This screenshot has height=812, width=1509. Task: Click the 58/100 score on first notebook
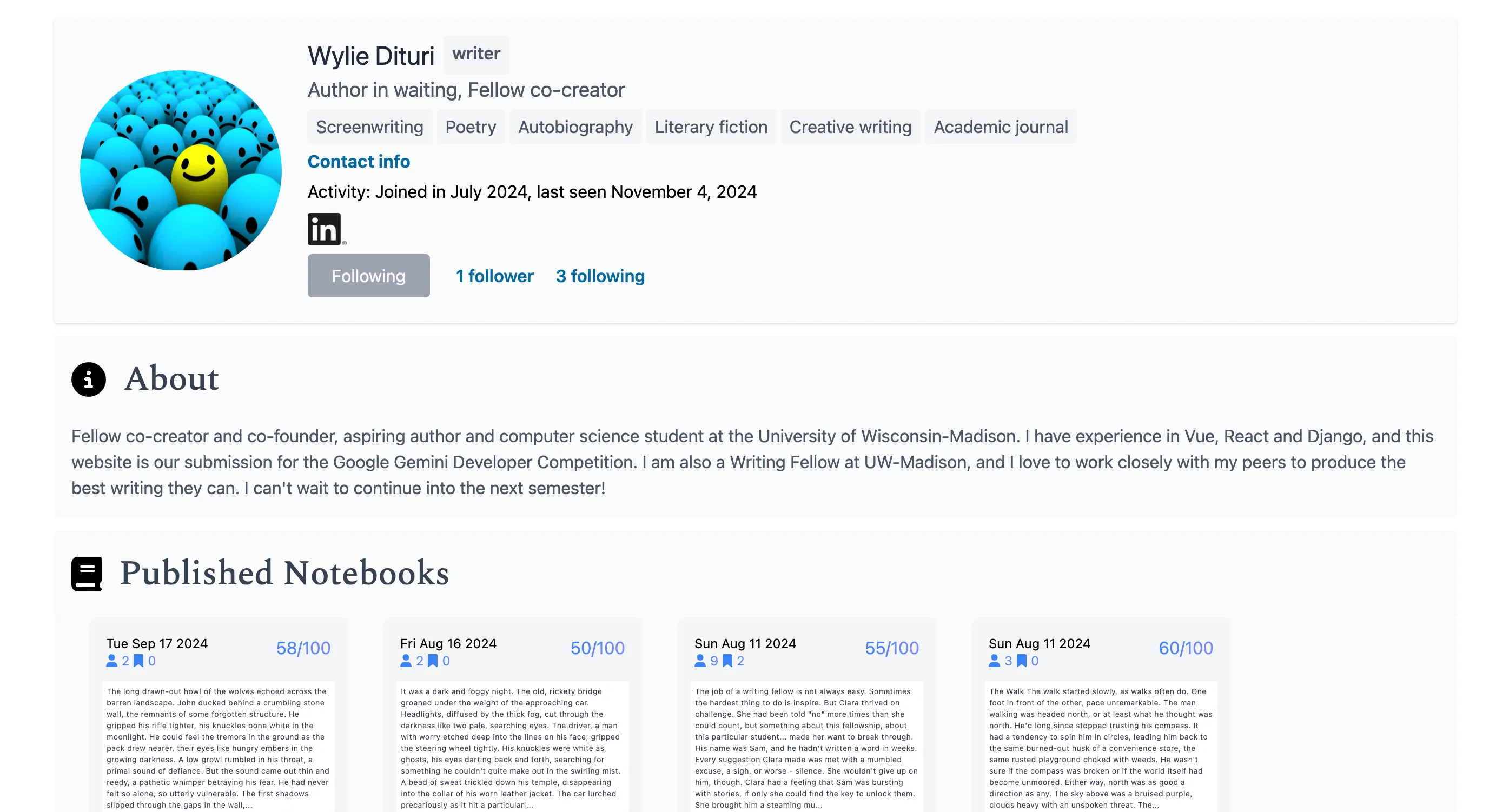pos(303,648)
